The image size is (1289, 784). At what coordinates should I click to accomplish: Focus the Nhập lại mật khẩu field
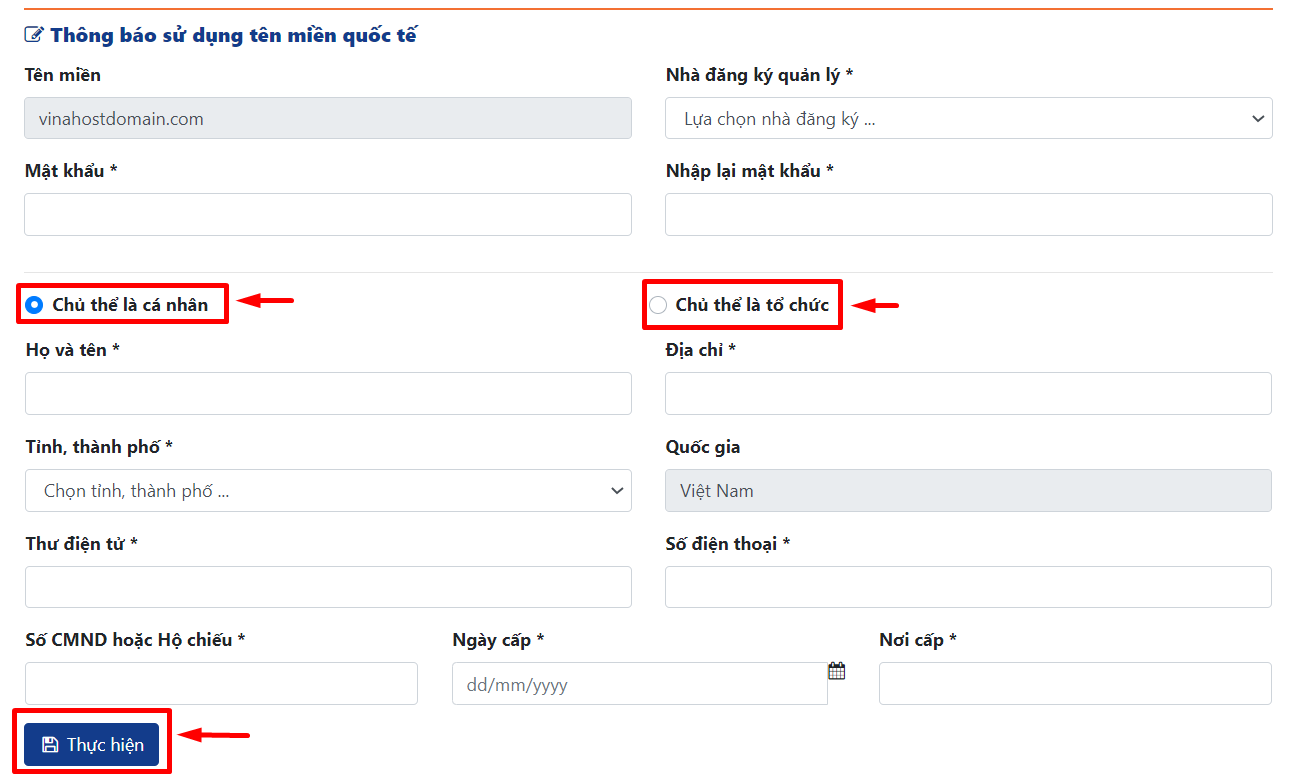969,215
